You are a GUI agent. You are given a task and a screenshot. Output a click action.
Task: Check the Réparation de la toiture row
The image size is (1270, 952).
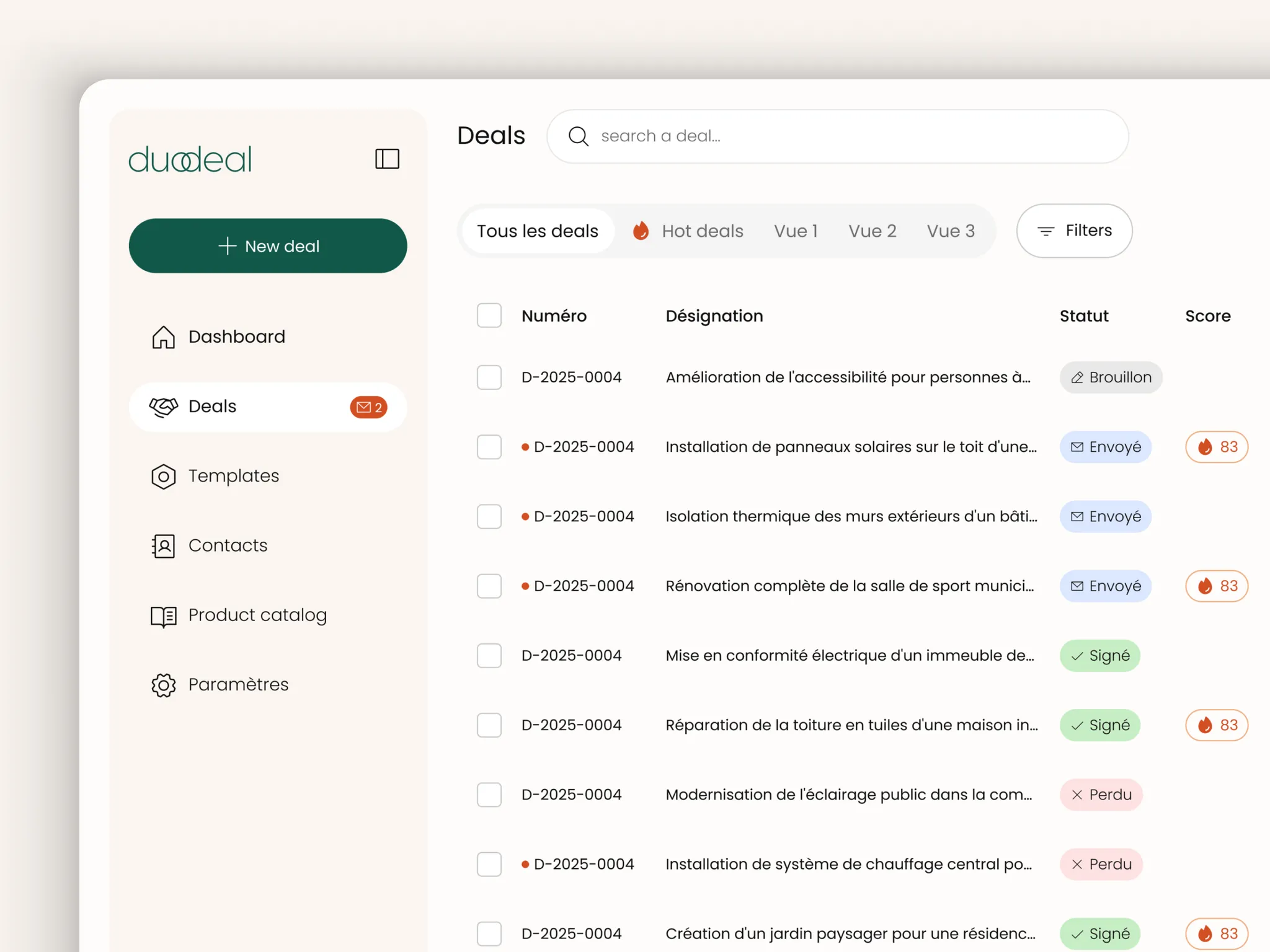[x=489, y=725]
